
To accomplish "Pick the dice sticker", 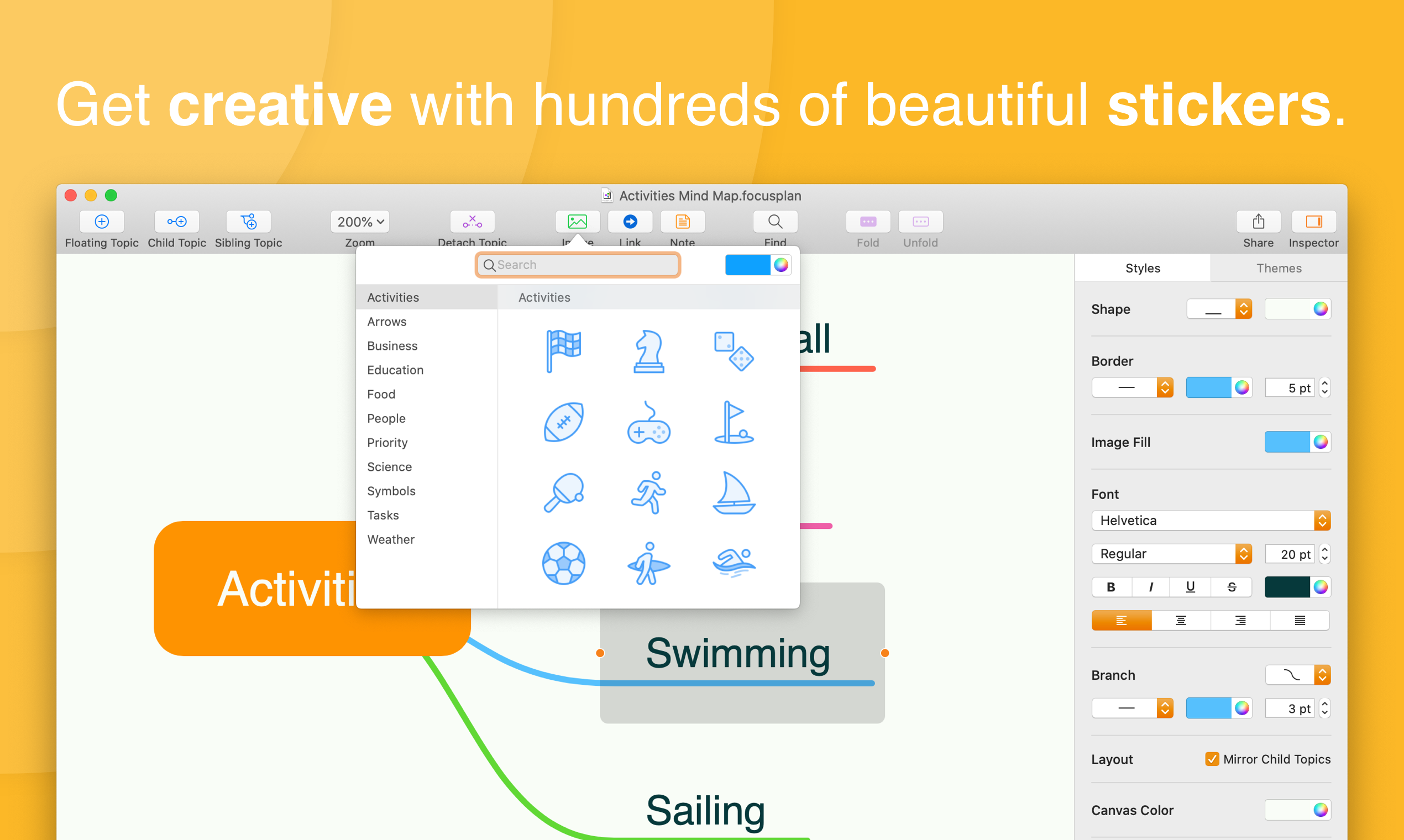I will (734, 351).
